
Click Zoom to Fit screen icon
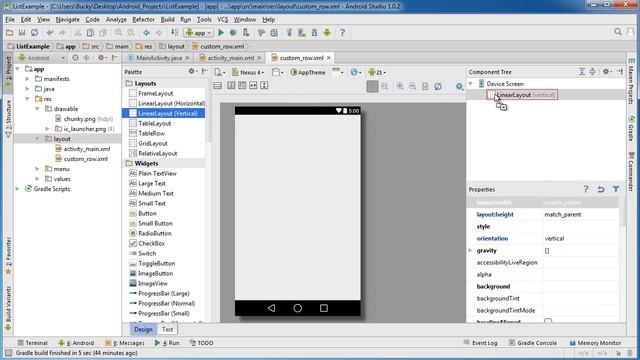pyautogui.click(x=372, y=86)
